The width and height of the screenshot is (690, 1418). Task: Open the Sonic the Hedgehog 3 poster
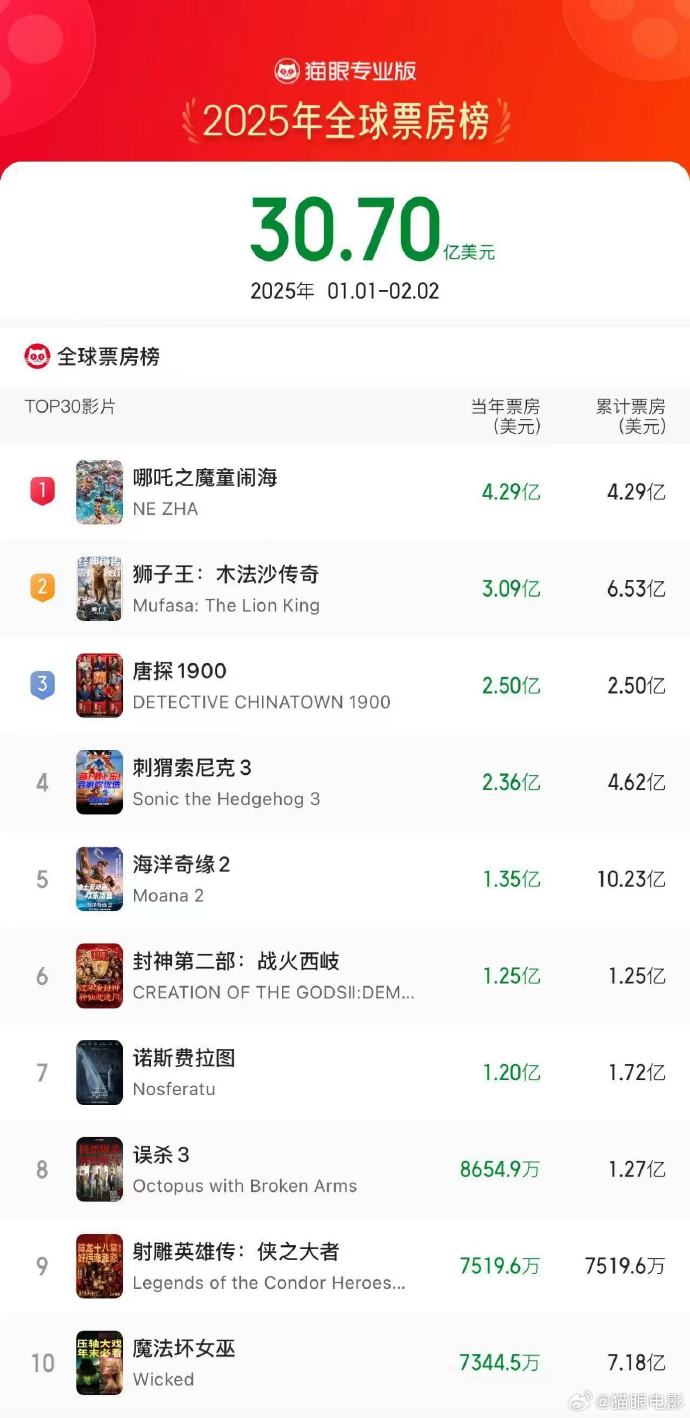(x=99, y=782)
